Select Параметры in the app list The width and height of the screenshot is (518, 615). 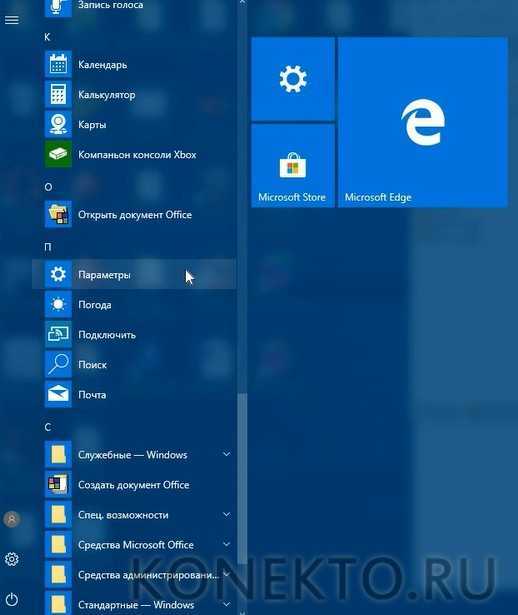click(134, 274)
